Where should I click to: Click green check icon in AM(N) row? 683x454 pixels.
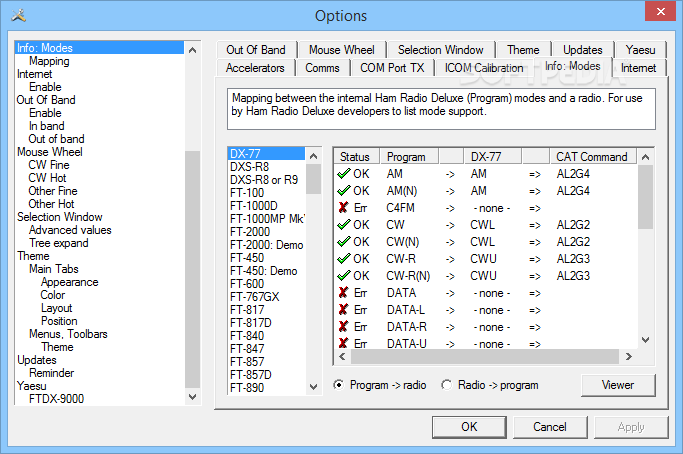coord(344,191)
